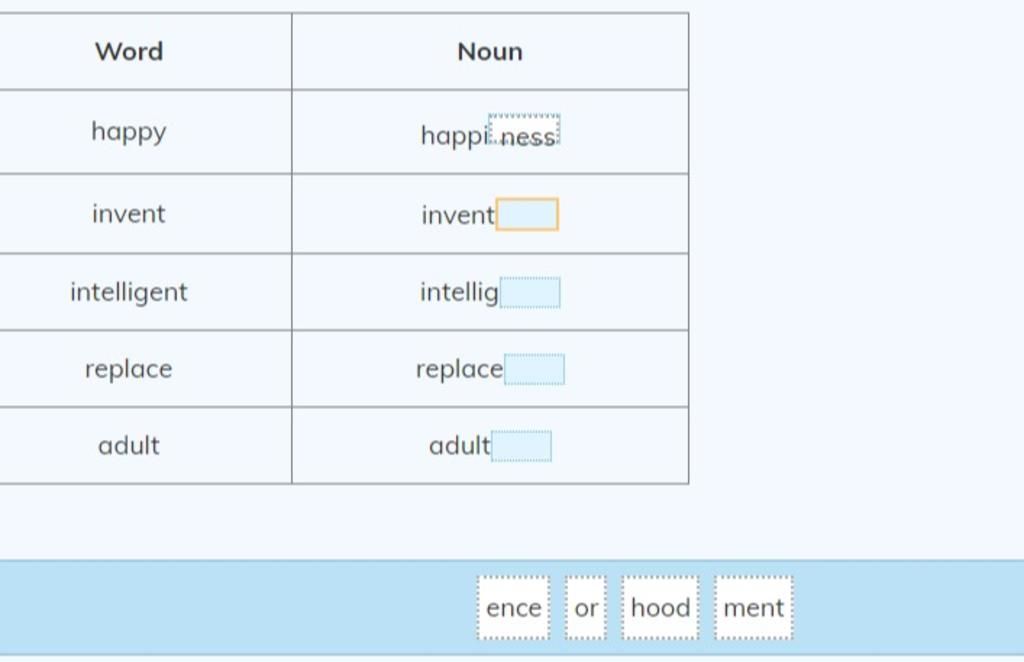Viewport: 1024px width, 662px height.
Task: Click the "happi" stem in Noun column
Action: pos(455,136)
